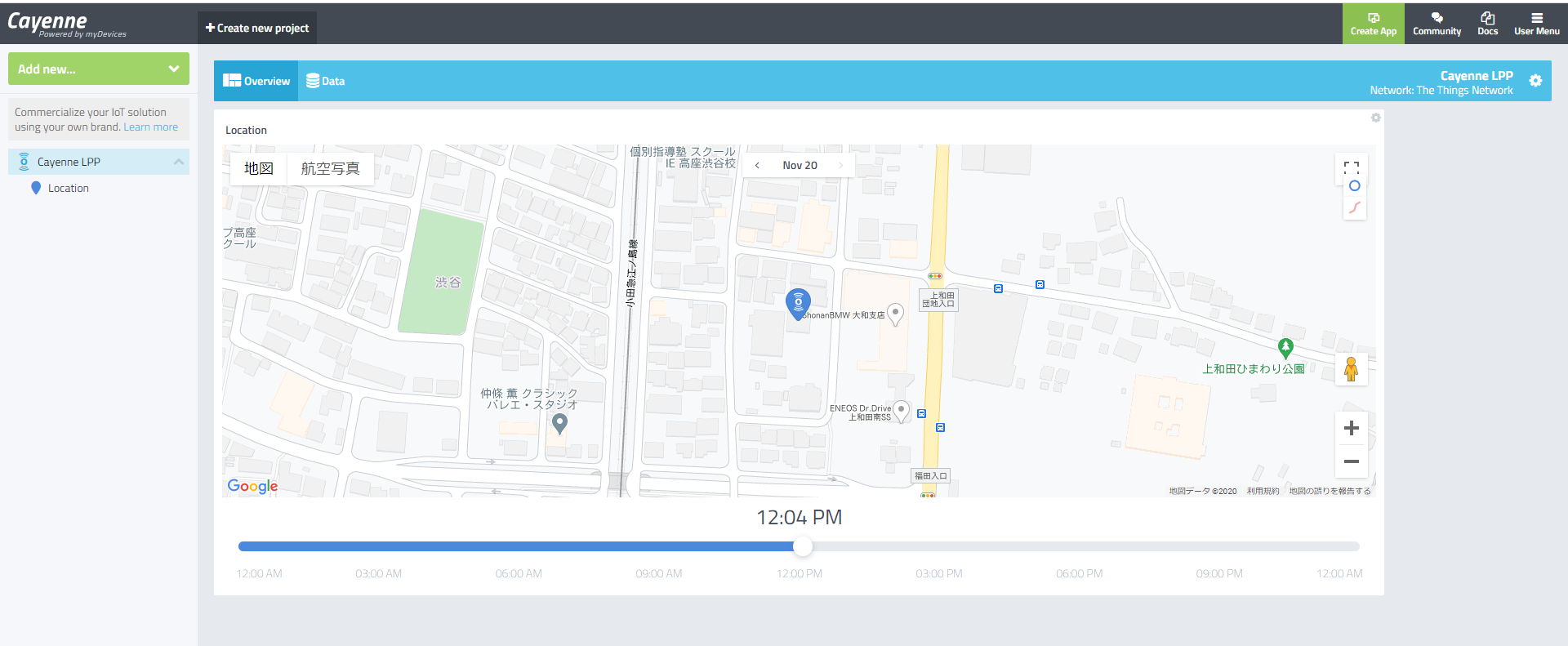
Task: Jump timeline to 06:00 AM
Action: pos(519,573)
